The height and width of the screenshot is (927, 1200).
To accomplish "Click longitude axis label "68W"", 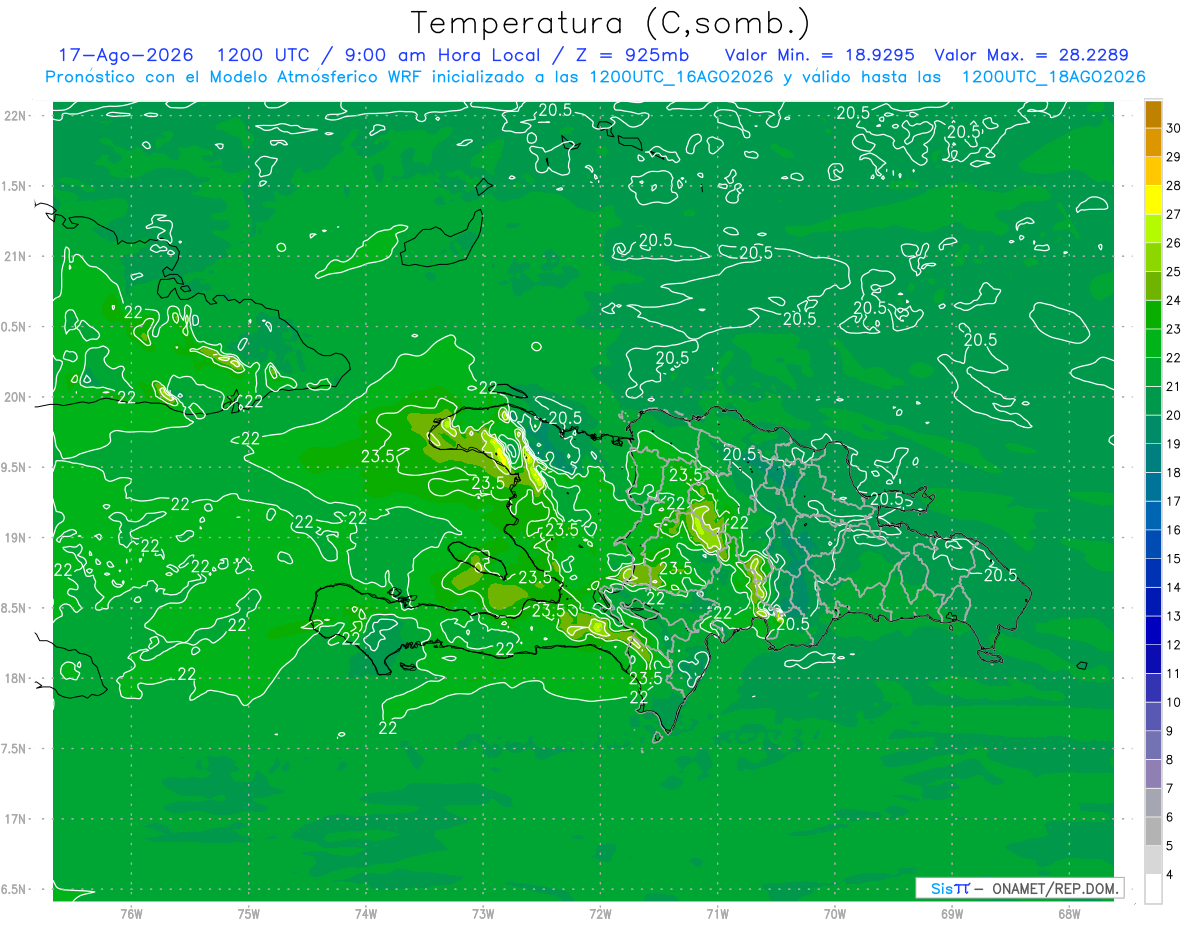I will 1069,914.
